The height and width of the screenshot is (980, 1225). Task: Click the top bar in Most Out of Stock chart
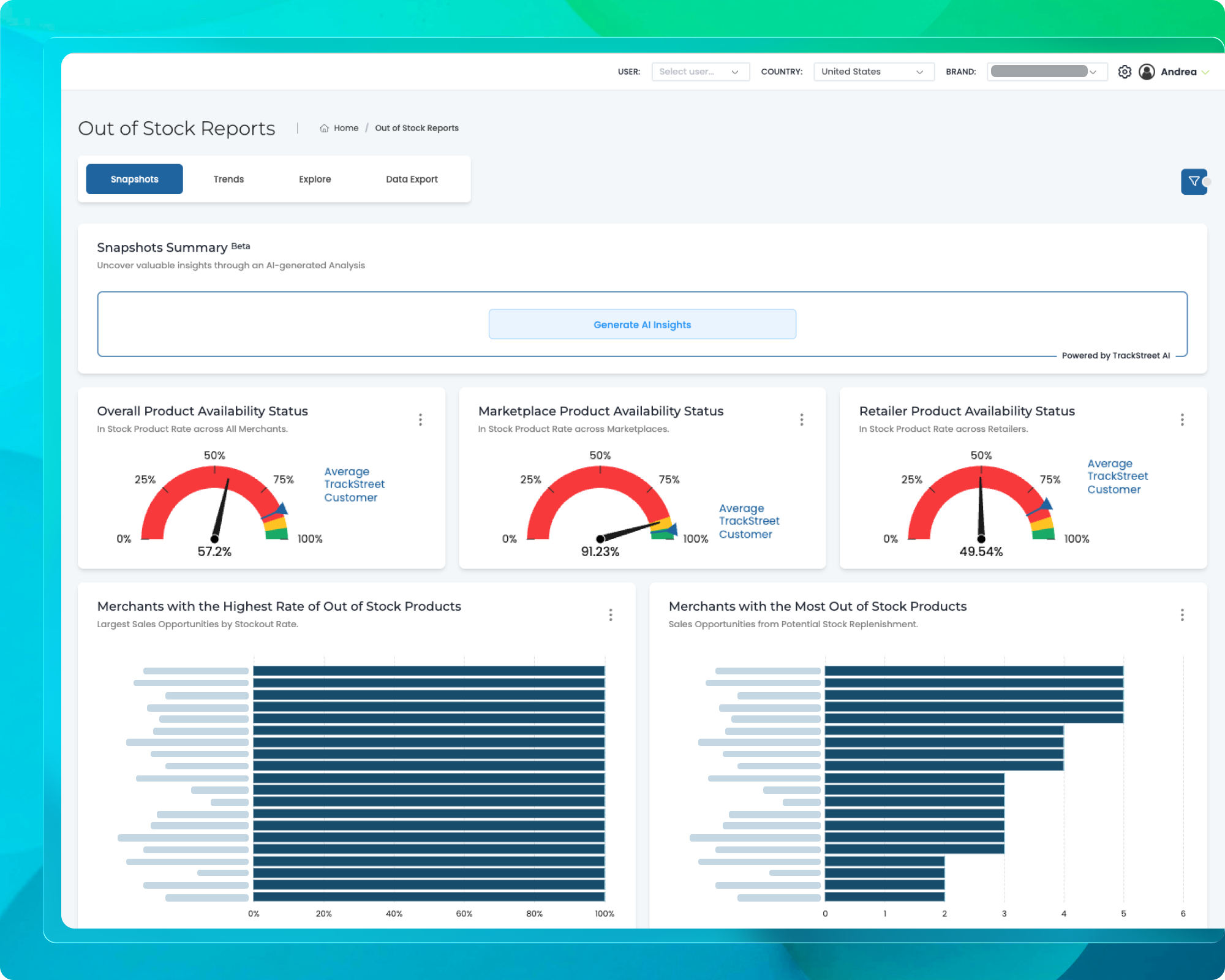tap(974, 671)
